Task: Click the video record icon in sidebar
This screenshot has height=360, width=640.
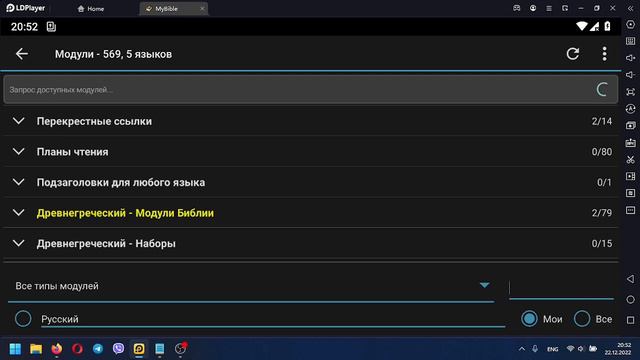Action: tap(631, 176)
